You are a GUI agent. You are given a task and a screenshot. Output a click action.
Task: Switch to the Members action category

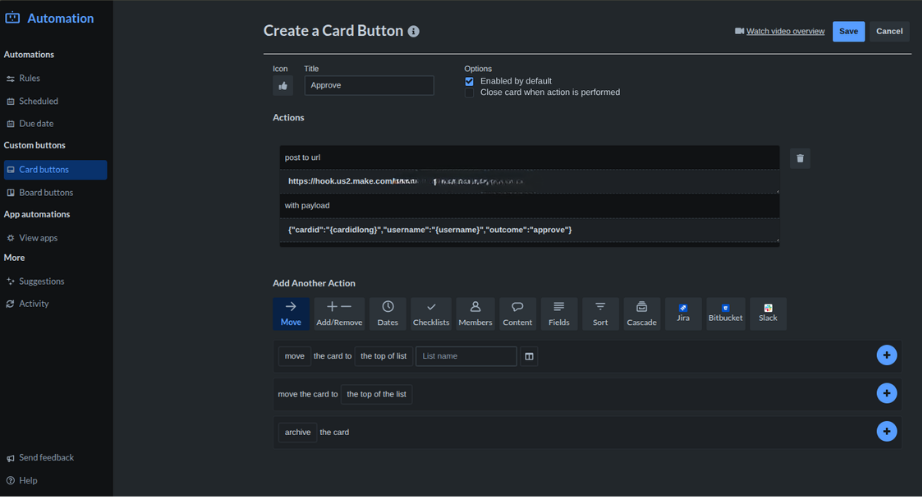[475, 313]
